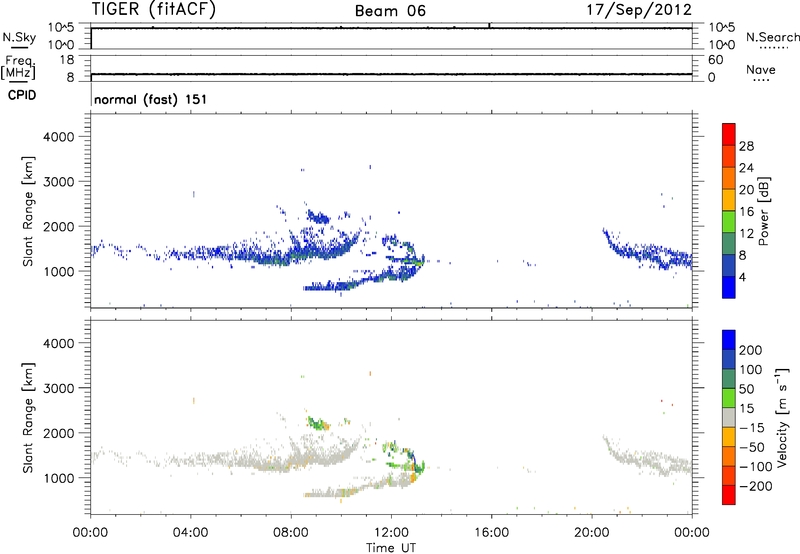Pick the yellow-orange 16–20 dB power segment
The image size is (800, 554).
coord(729,199)
